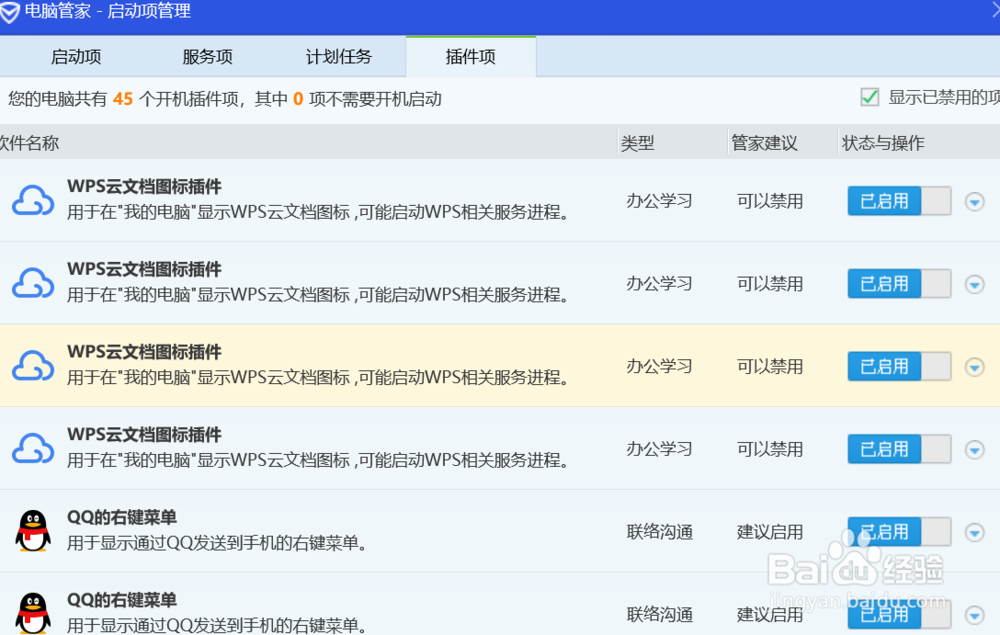Click the cloud icon of the first WPS云文档图标插件 row
Viewport: 1000px width, 635px height.
click(x=33, y=201)
